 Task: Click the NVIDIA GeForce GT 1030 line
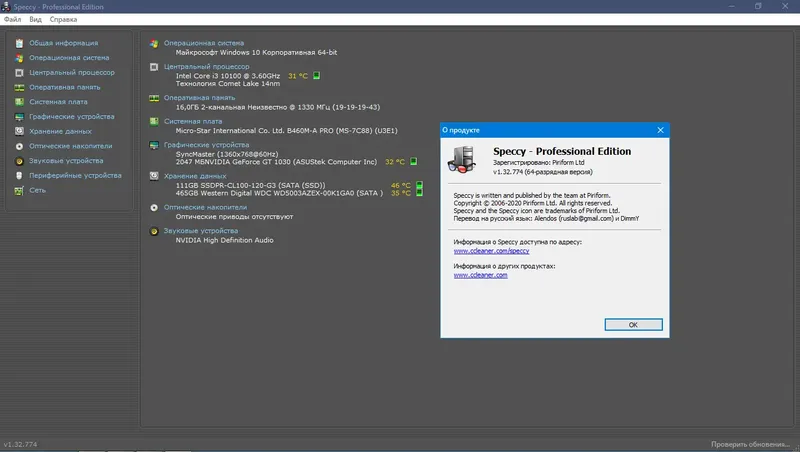[x=276, y=162]
